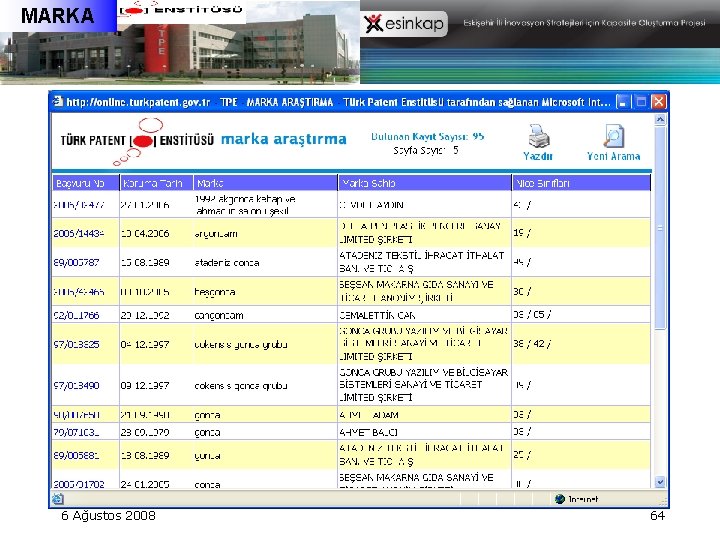This screenshot has height=540, width=720.
Task: Close the Marka Araştırma browser window
Action: point(659,101)
